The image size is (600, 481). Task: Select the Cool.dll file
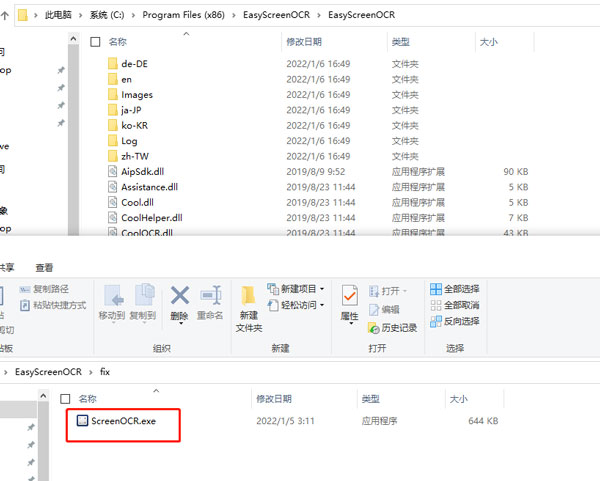137,202
